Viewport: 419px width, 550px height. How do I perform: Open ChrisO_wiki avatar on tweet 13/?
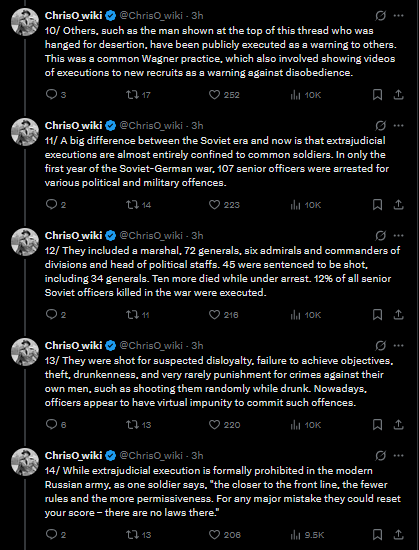pos(25,352)
